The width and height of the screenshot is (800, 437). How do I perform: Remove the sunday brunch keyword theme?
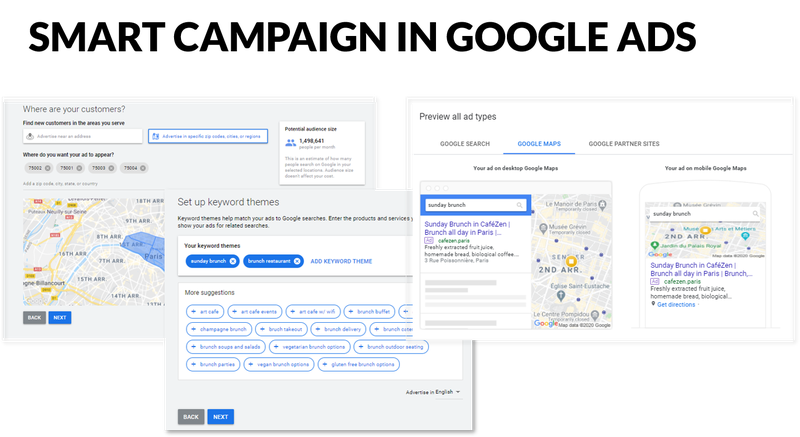pyautogui.click(x=233, y=261)
